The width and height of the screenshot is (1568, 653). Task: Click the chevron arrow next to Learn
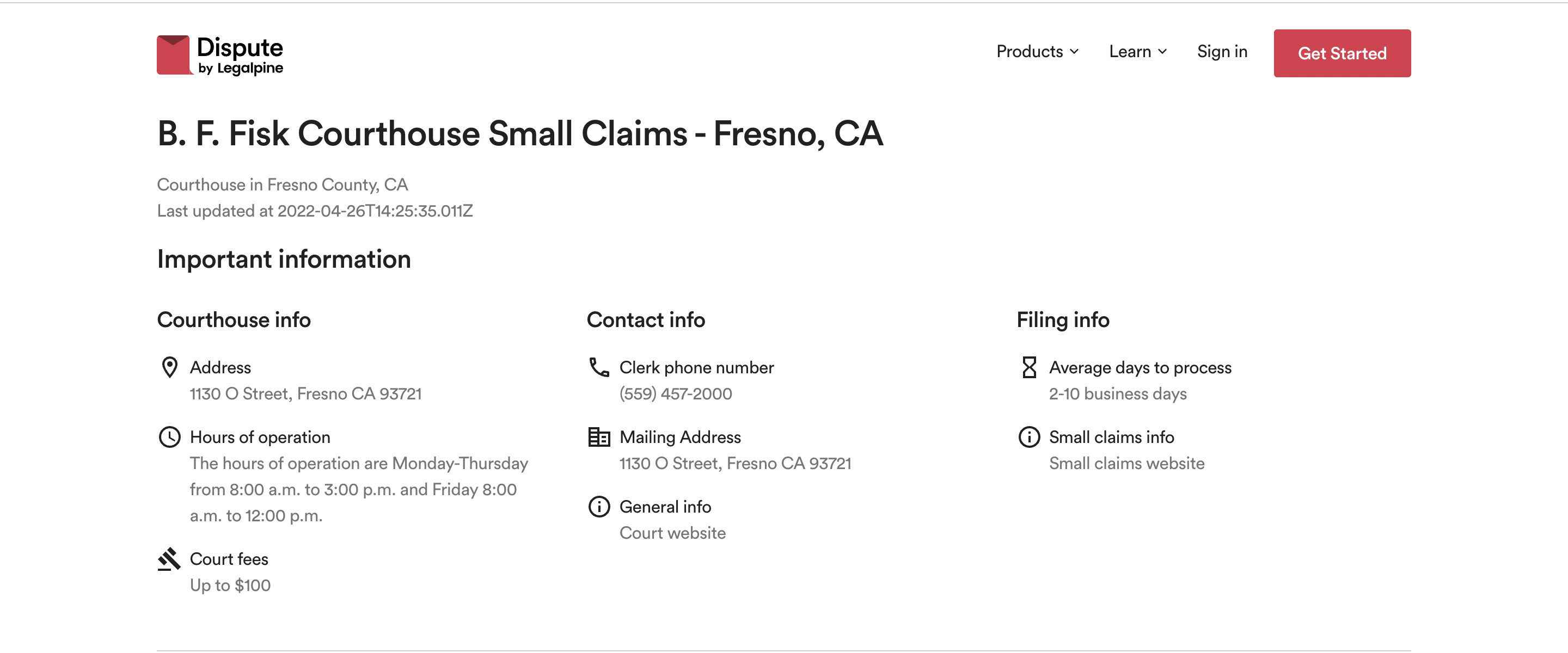coord(1161,52)
